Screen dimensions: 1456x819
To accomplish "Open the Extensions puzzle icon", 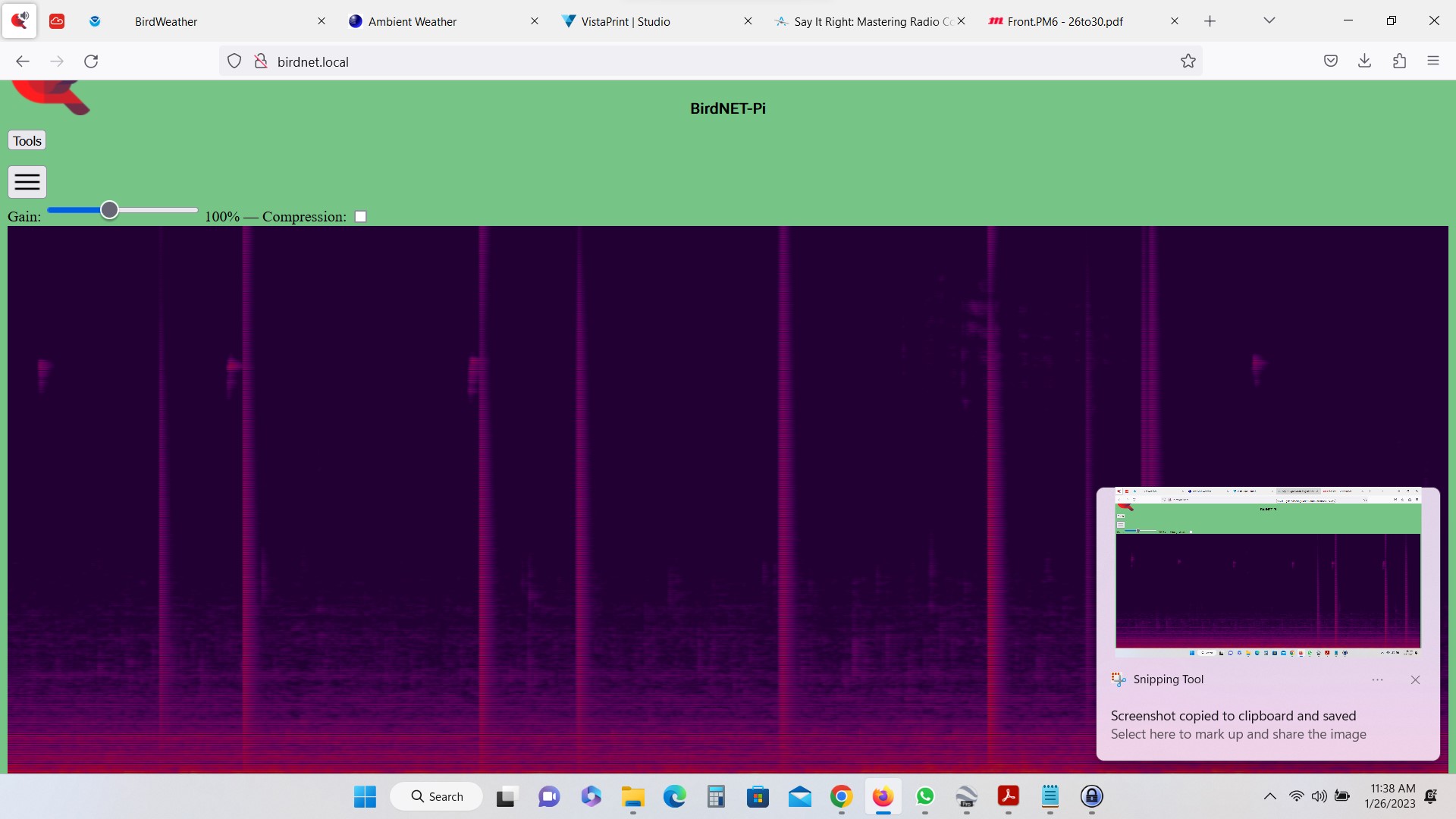I will tap(1399, 61).
